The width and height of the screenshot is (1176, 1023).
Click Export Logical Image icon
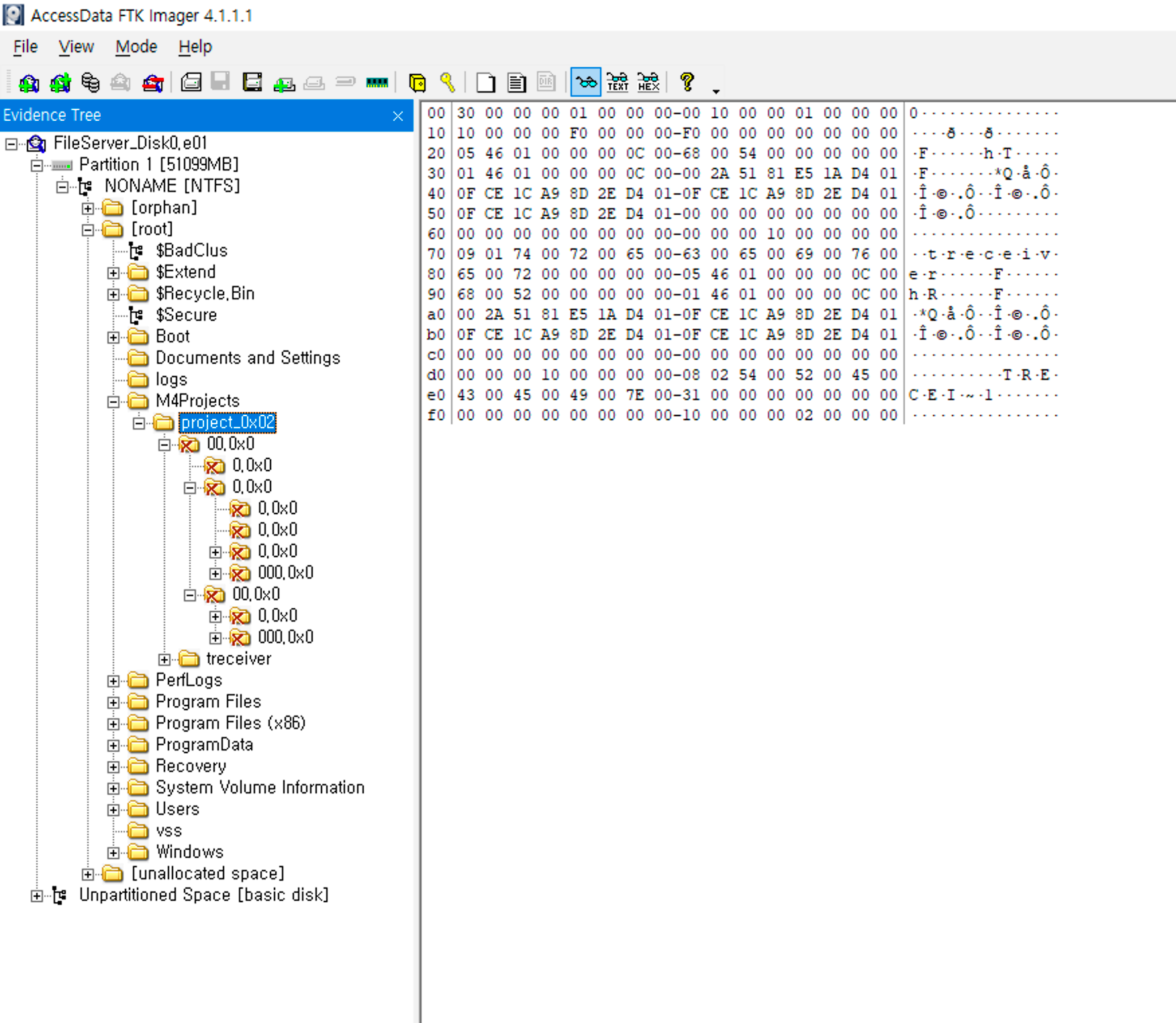pyautogui.click(x=252, y=83)
